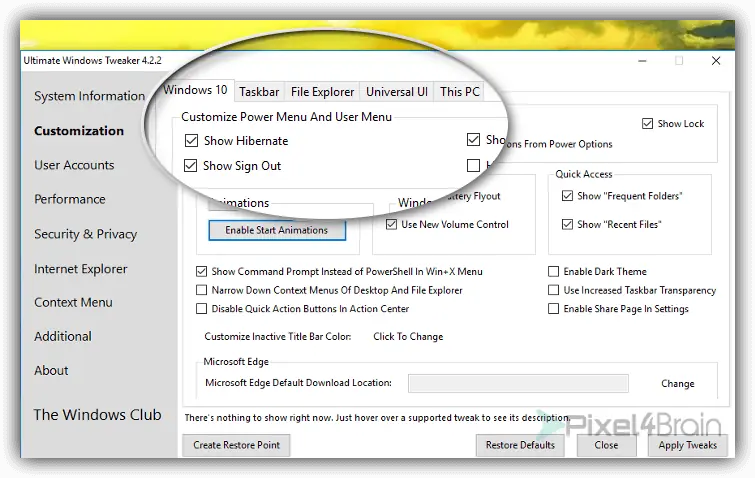Enable Disable Quick Action Buttons checkbox
The width and height of the screenshot is (755, 478).
[x=201, y=309]
